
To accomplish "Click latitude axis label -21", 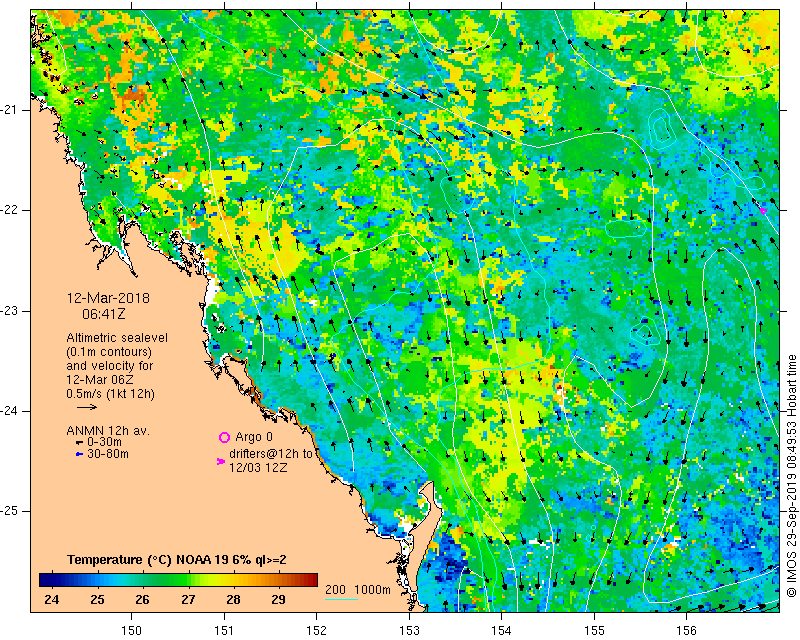I will [9, 110].
